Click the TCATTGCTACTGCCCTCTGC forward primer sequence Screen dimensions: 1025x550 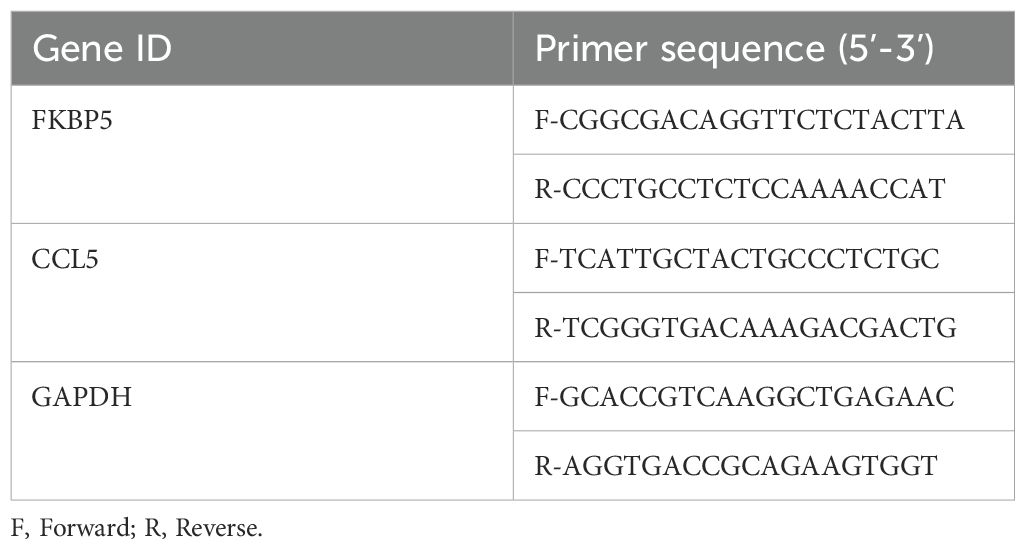739,258
